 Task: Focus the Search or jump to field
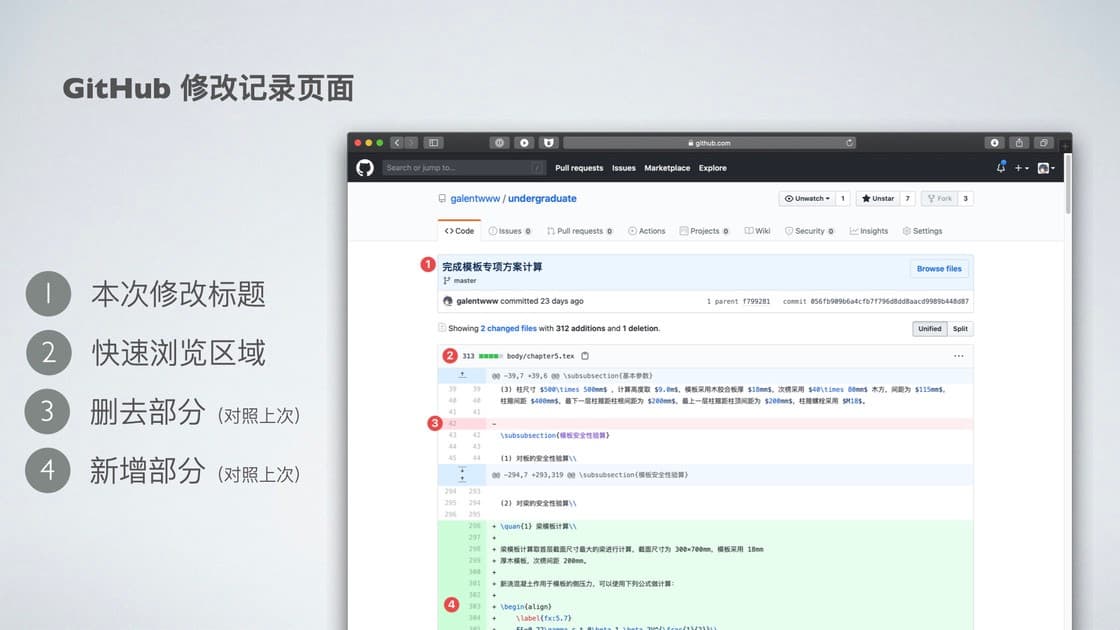coord(464,168)
